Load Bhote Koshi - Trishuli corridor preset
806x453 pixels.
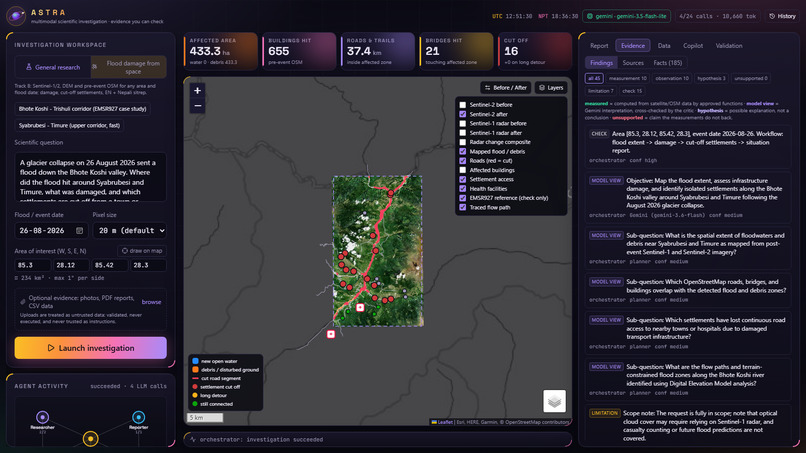(x=83, y=109)
